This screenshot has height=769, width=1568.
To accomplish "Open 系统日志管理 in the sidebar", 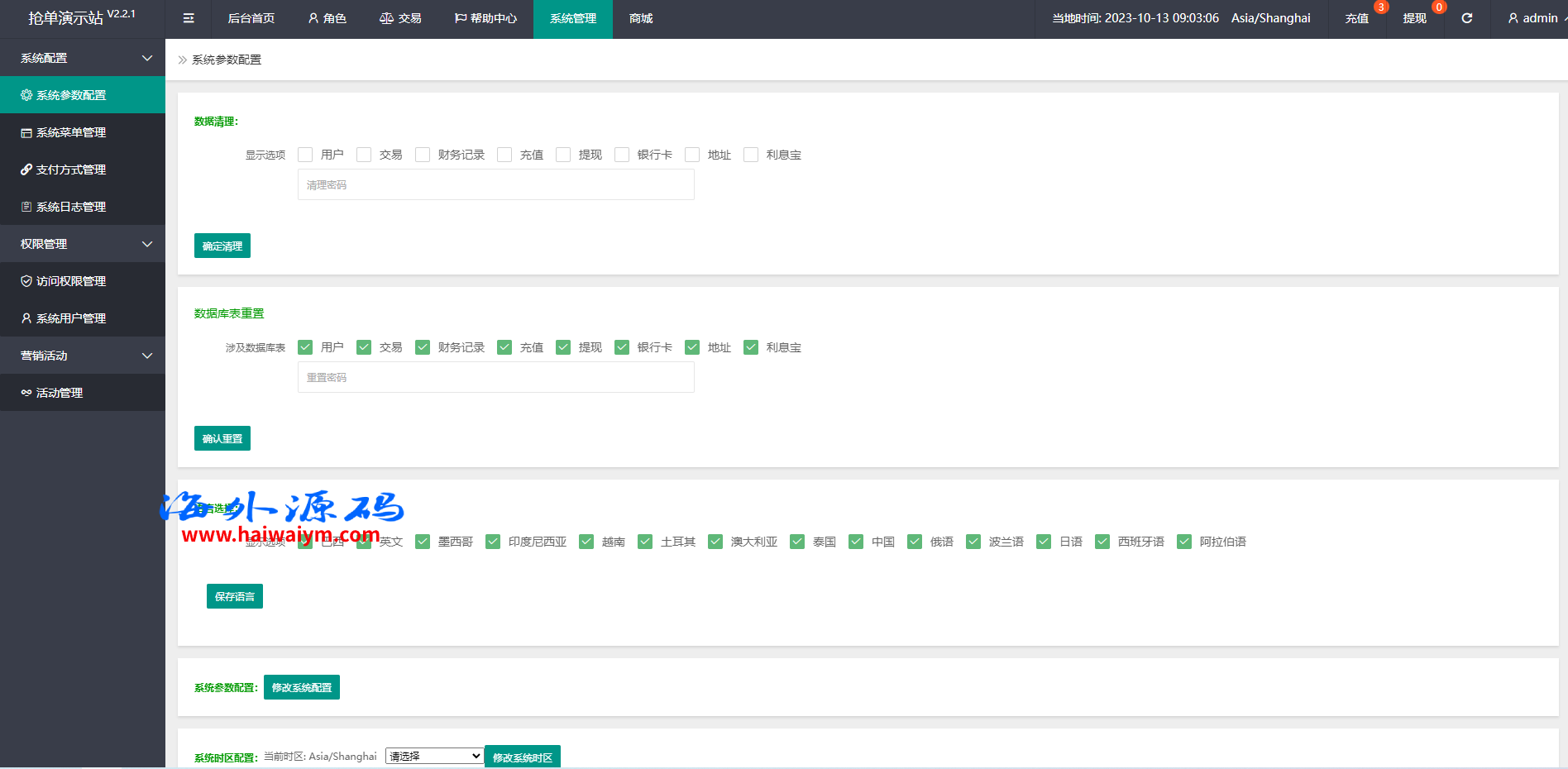I will tap(71, 207).
